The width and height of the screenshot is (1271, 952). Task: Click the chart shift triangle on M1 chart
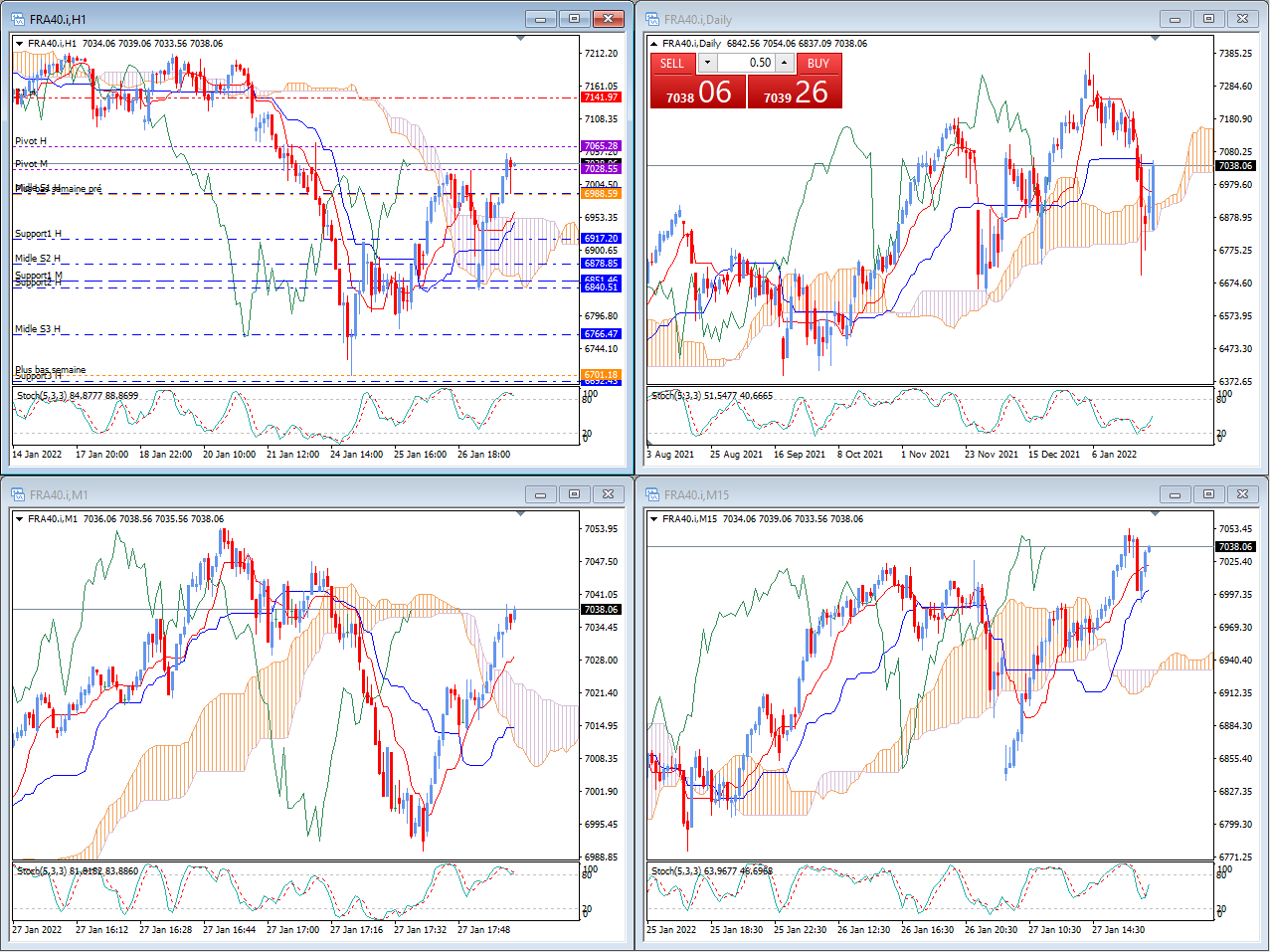pyautogui.click(x=520, y=514)
